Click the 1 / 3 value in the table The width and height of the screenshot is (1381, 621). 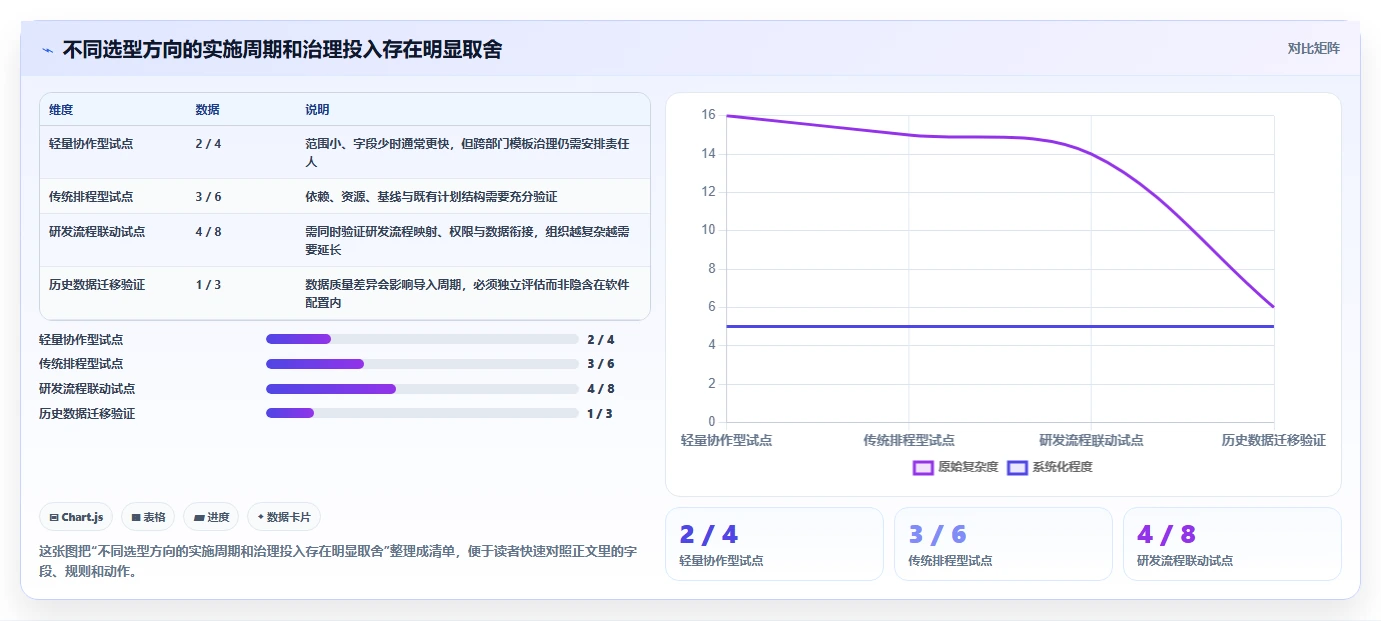208,285
